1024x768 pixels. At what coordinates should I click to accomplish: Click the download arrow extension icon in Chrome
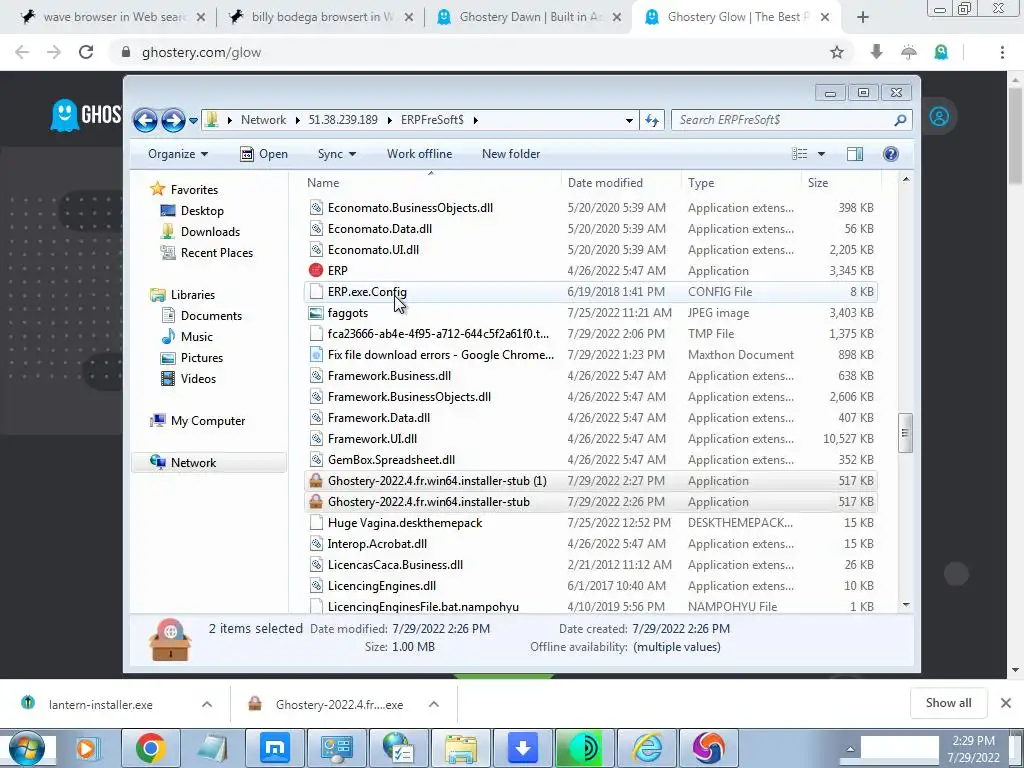[876, 52]
